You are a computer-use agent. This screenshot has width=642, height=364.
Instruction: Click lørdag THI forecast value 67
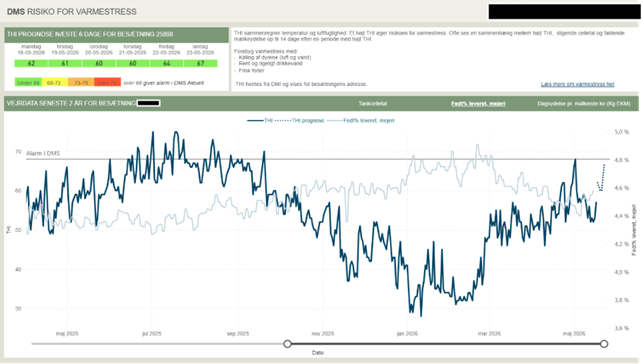tap(201, 63)
